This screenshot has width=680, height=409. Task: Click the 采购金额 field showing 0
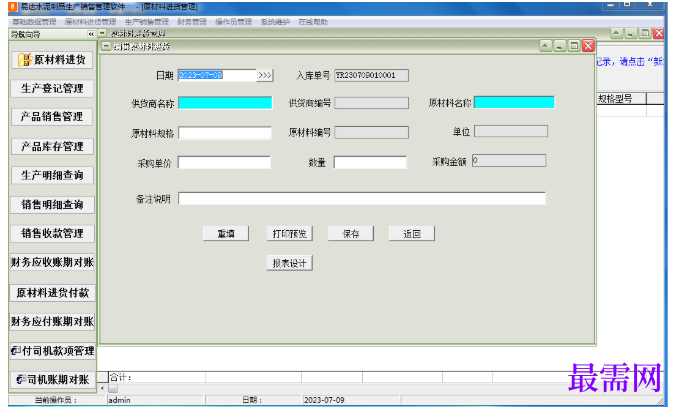[x=509, y=161]
